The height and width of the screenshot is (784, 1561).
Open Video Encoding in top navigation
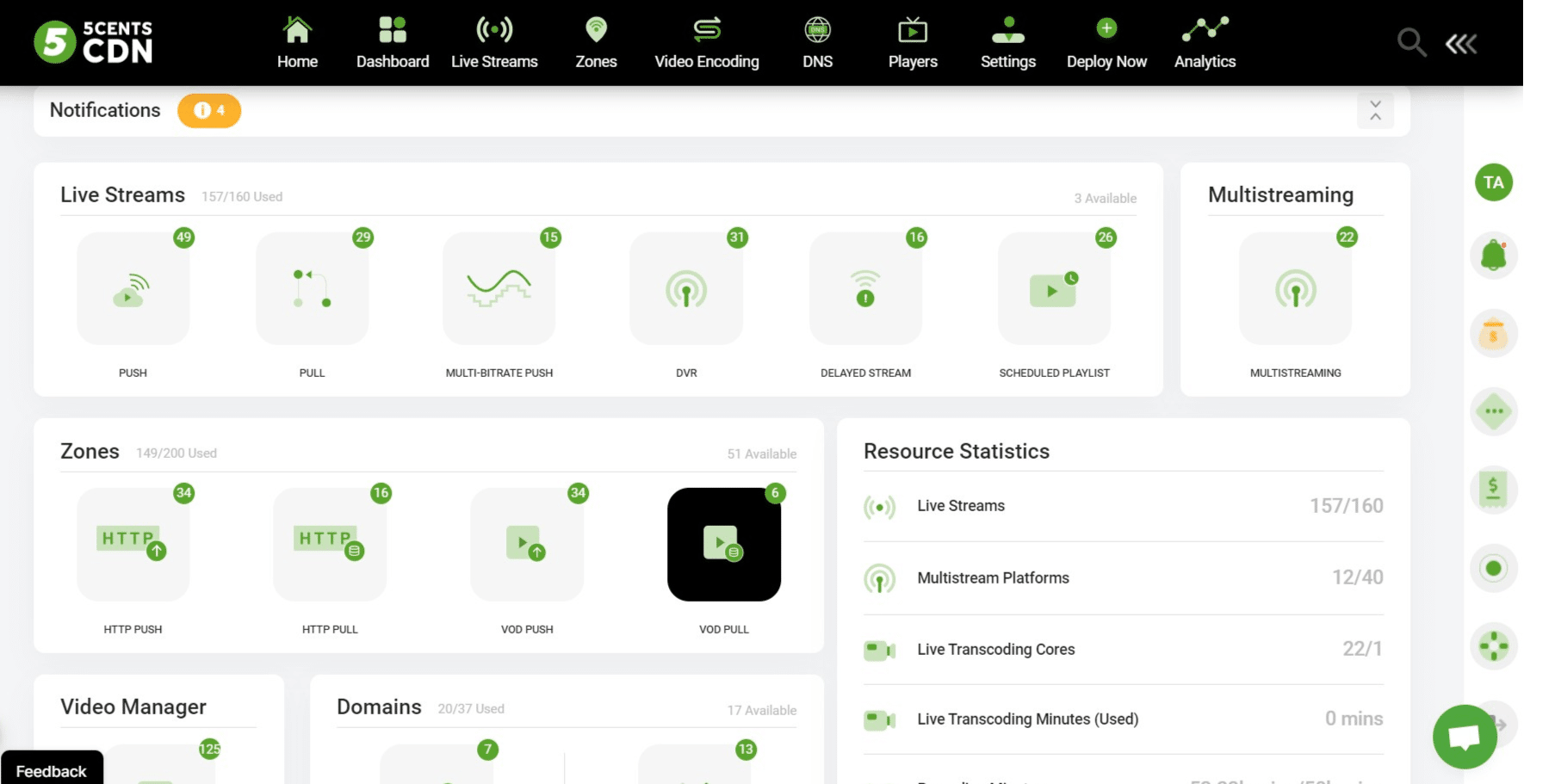[x=707, y=43]
